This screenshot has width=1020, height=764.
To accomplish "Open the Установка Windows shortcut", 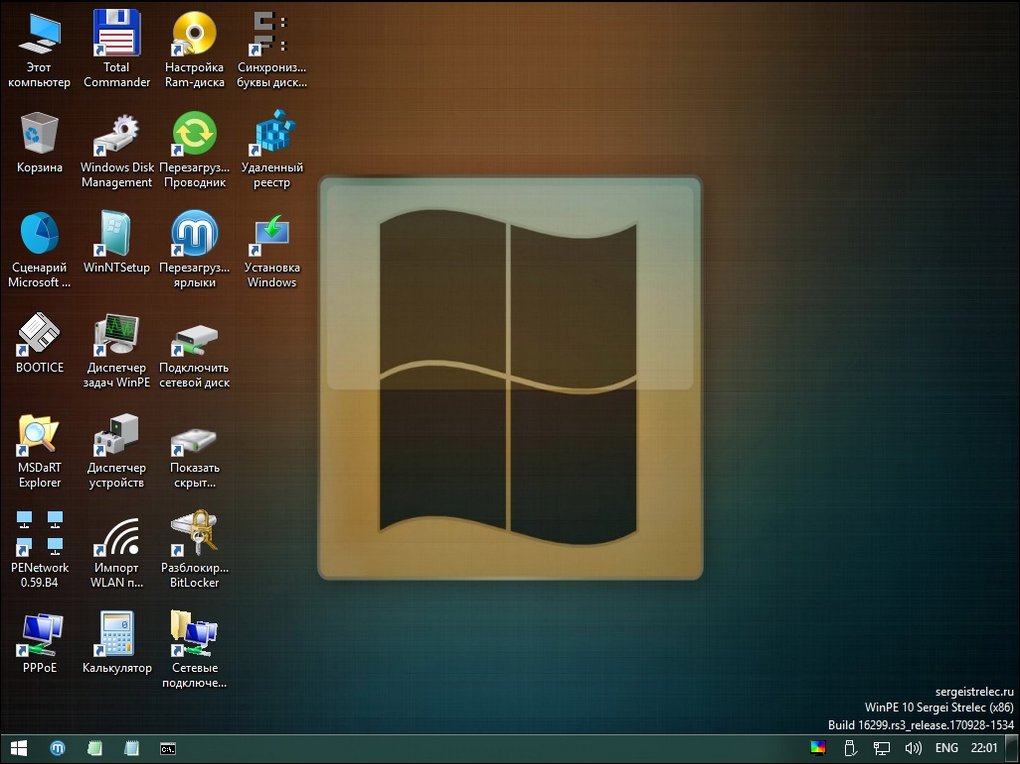I will (x=271, y=251).
